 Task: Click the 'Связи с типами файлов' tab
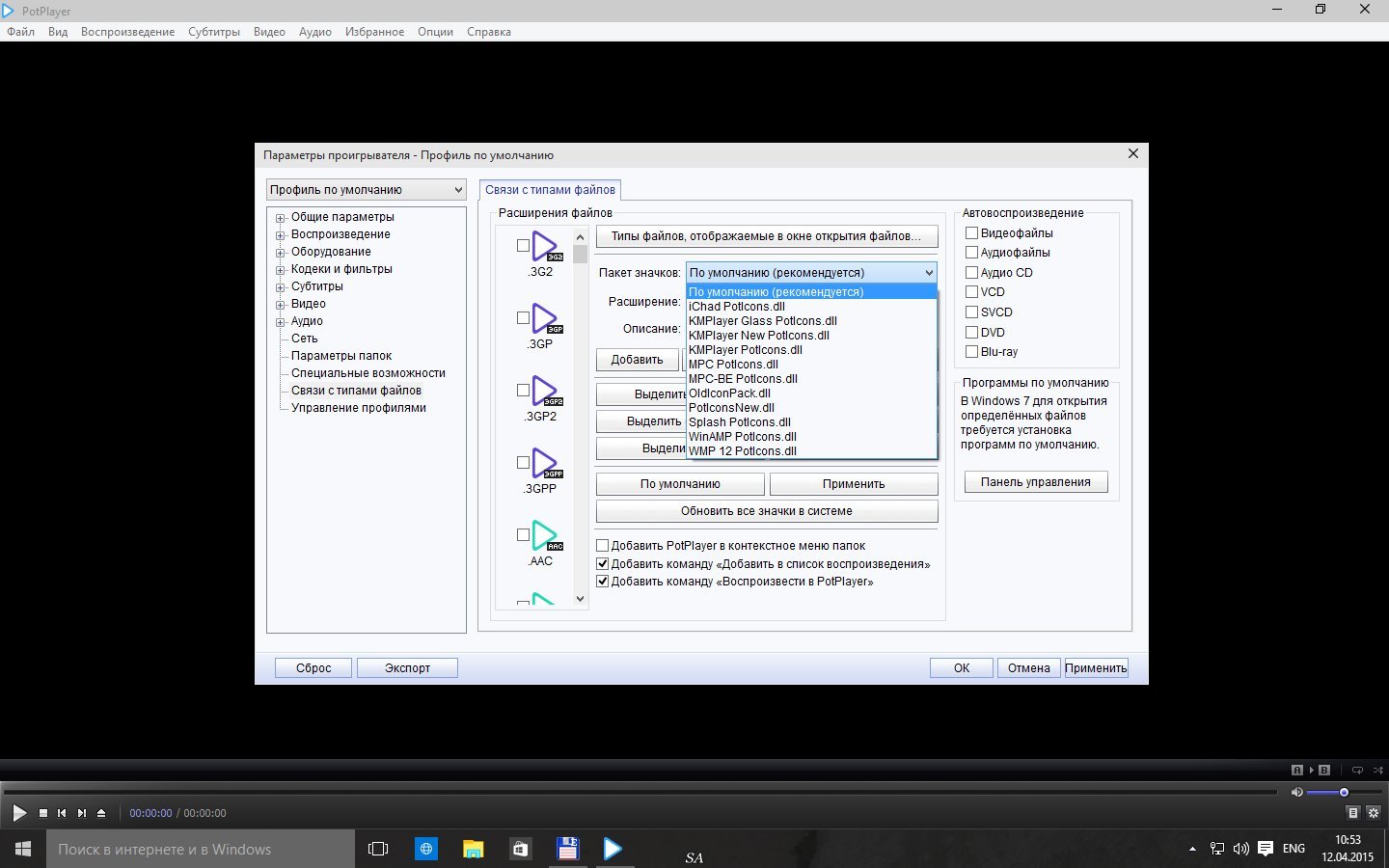[550, 190]
